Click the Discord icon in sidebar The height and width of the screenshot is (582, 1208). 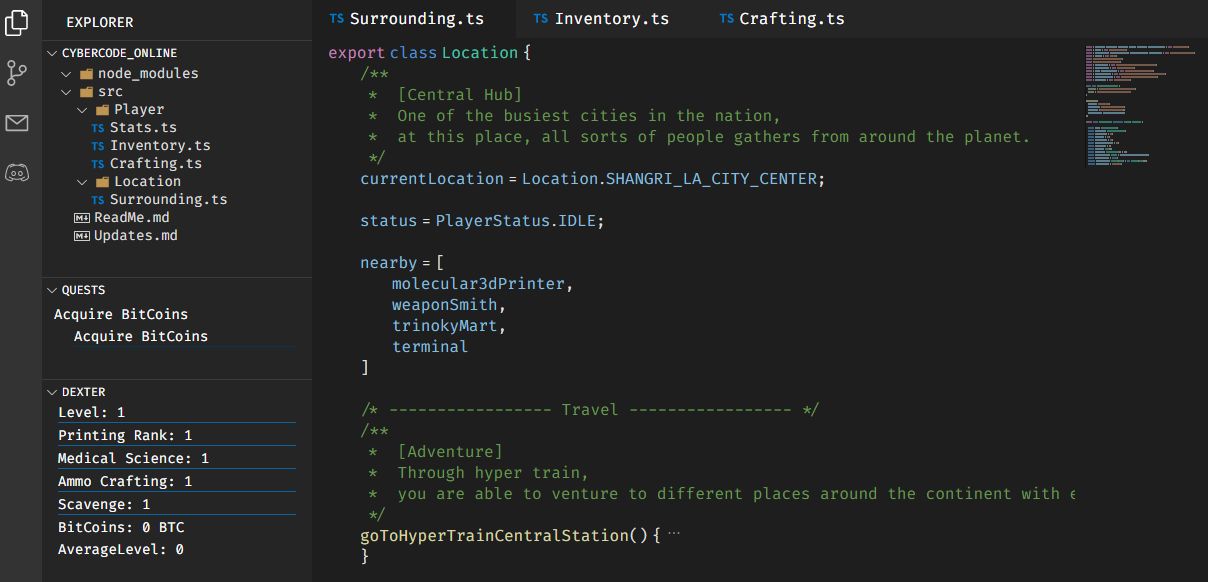17,173
